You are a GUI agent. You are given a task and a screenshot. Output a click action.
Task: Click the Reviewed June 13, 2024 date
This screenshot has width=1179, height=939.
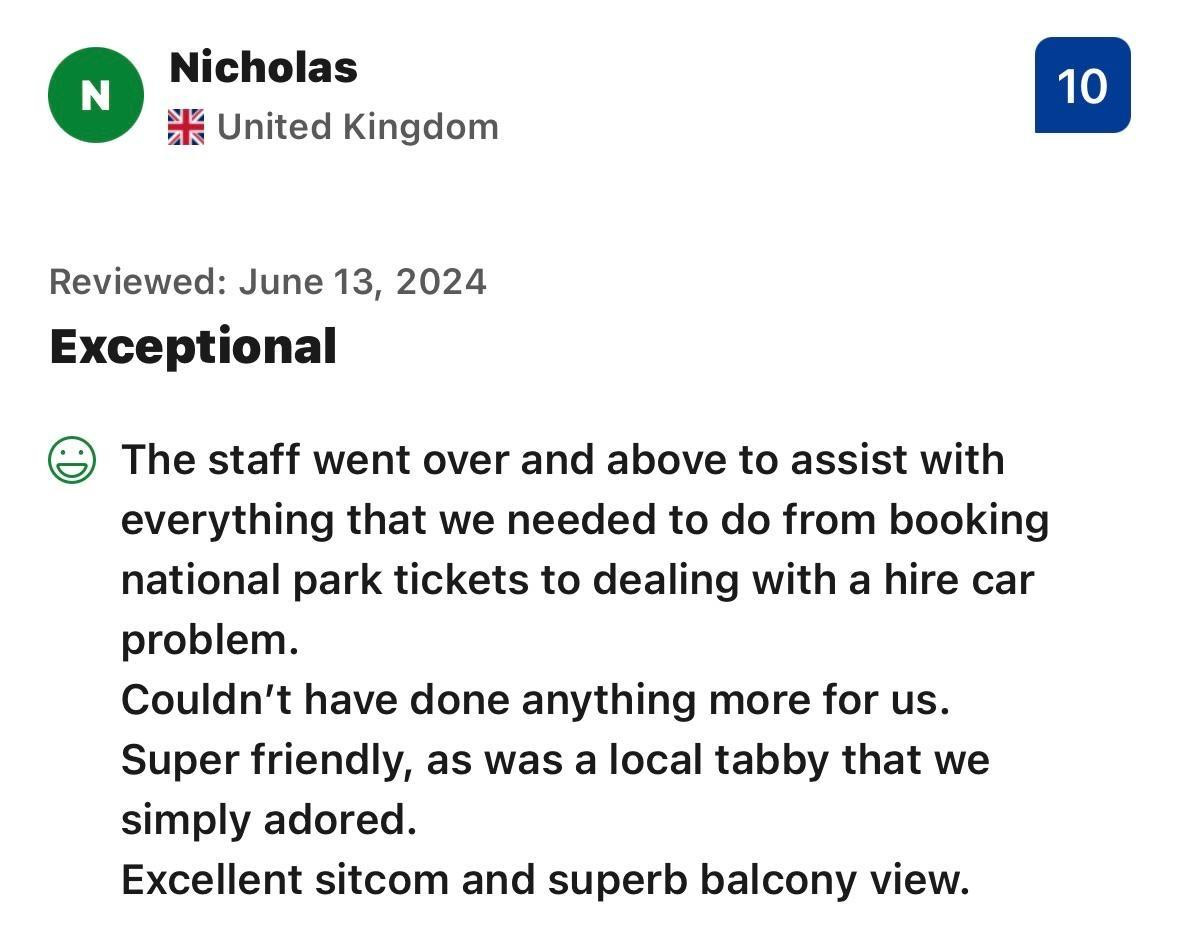(x=268, y=282)
